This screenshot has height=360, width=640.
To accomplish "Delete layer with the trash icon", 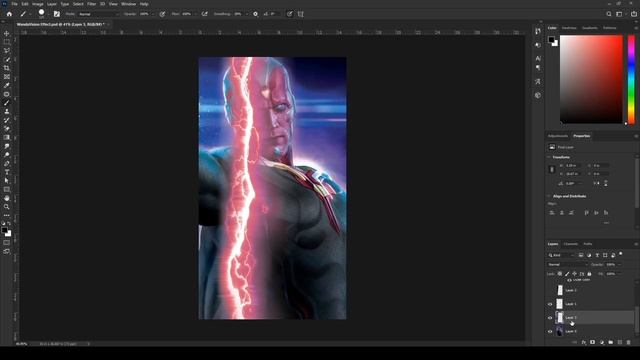I will tap(629, 342).
